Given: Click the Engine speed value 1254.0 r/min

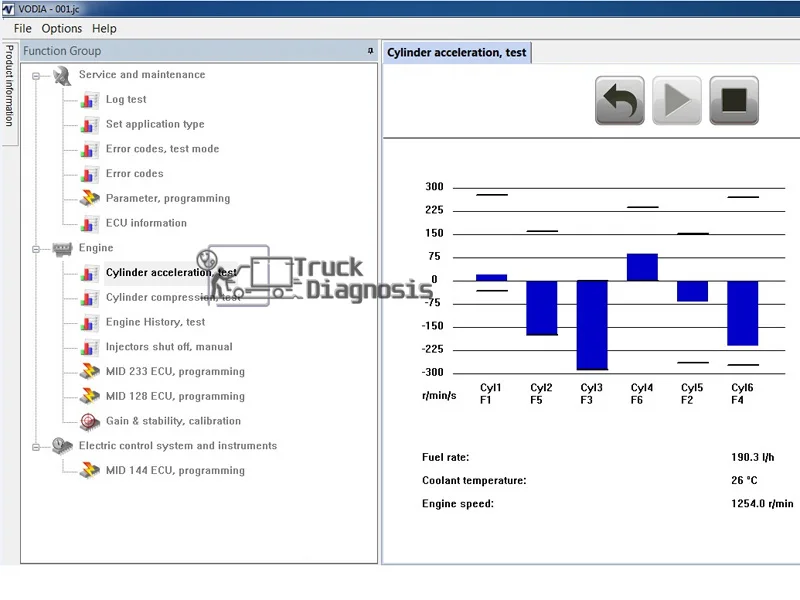Looking at the screenshot, I should click(x=762, y=504).
